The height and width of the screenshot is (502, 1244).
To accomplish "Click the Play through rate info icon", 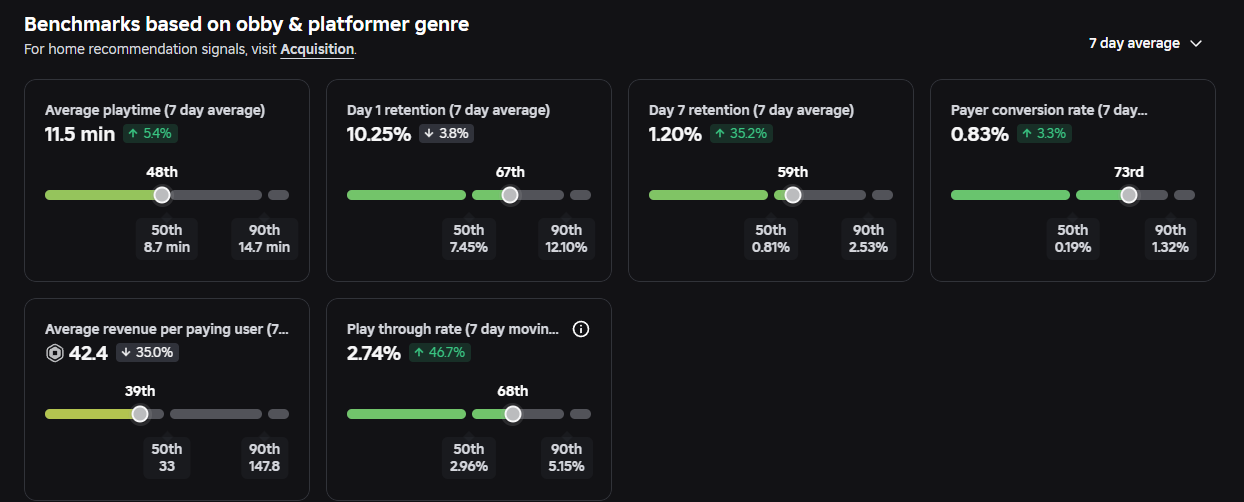I will pos(581,329).
